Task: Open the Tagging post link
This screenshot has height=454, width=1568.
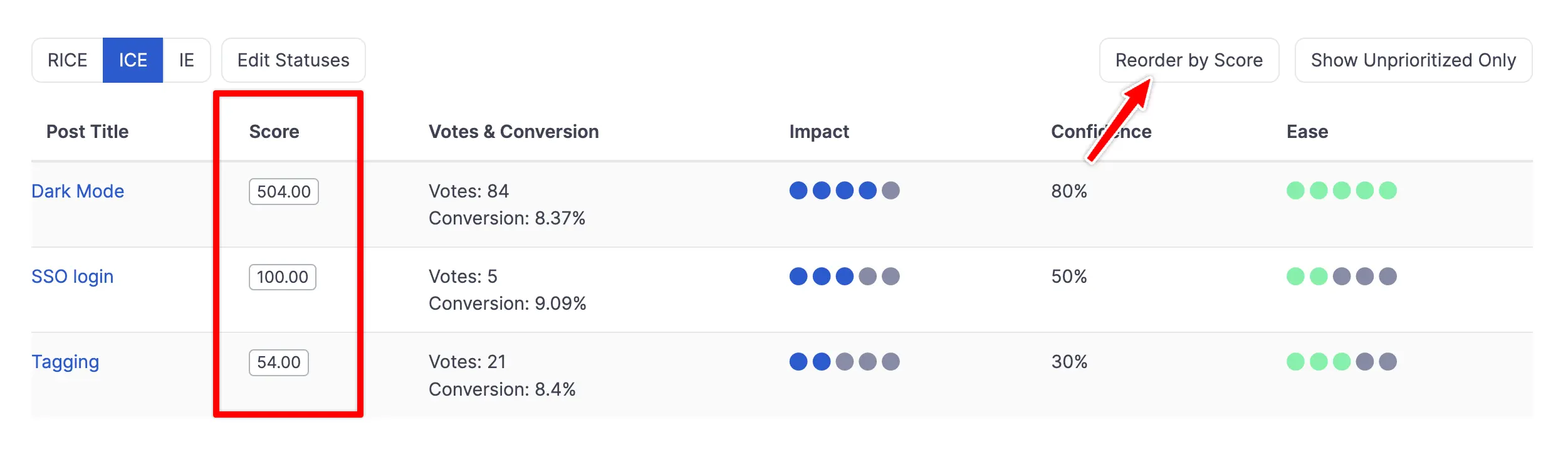Action: point(65,362)
